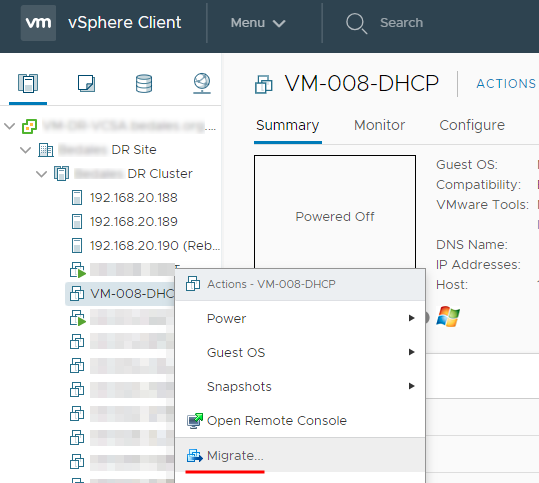Click the Guest OS submenu arrow
The height and width of the screenshot is (483, 539).
click(411, 352)
